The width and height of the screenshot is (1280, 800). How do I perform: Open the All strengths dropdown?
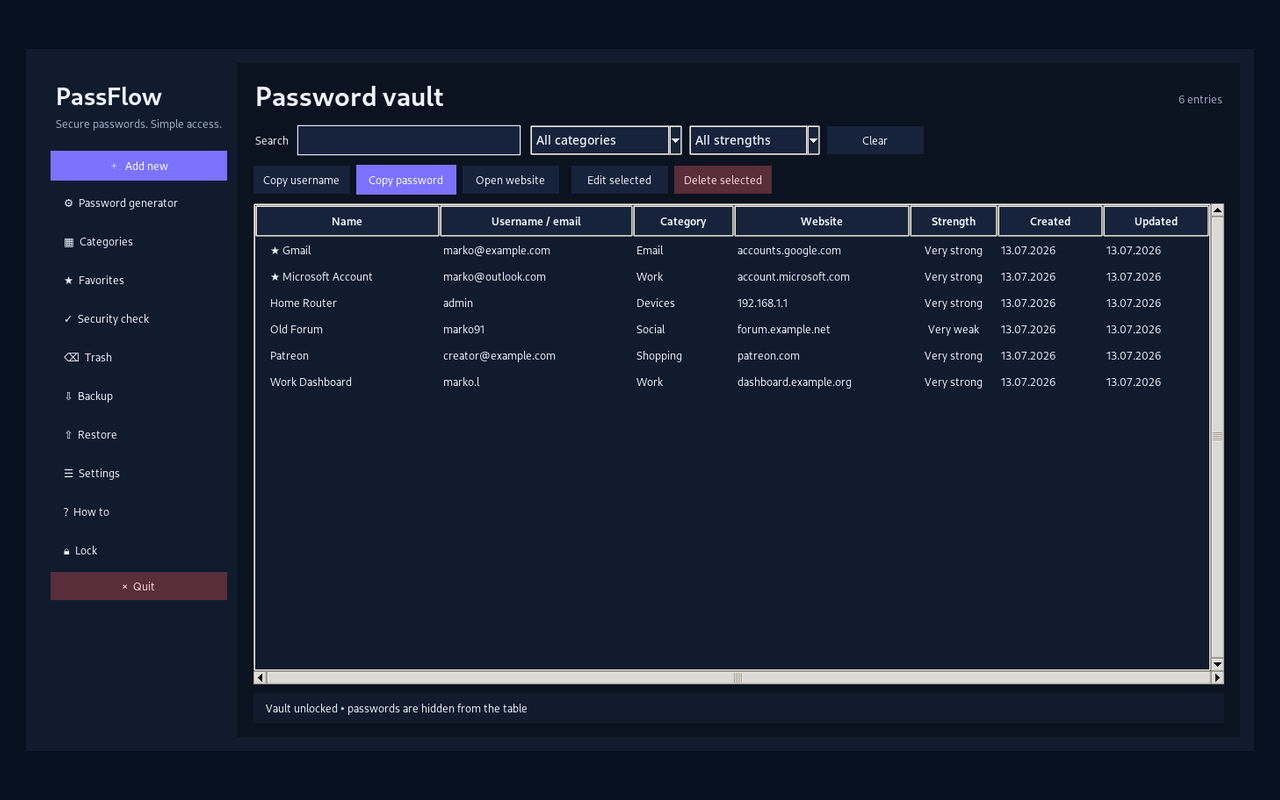point(755,140)
